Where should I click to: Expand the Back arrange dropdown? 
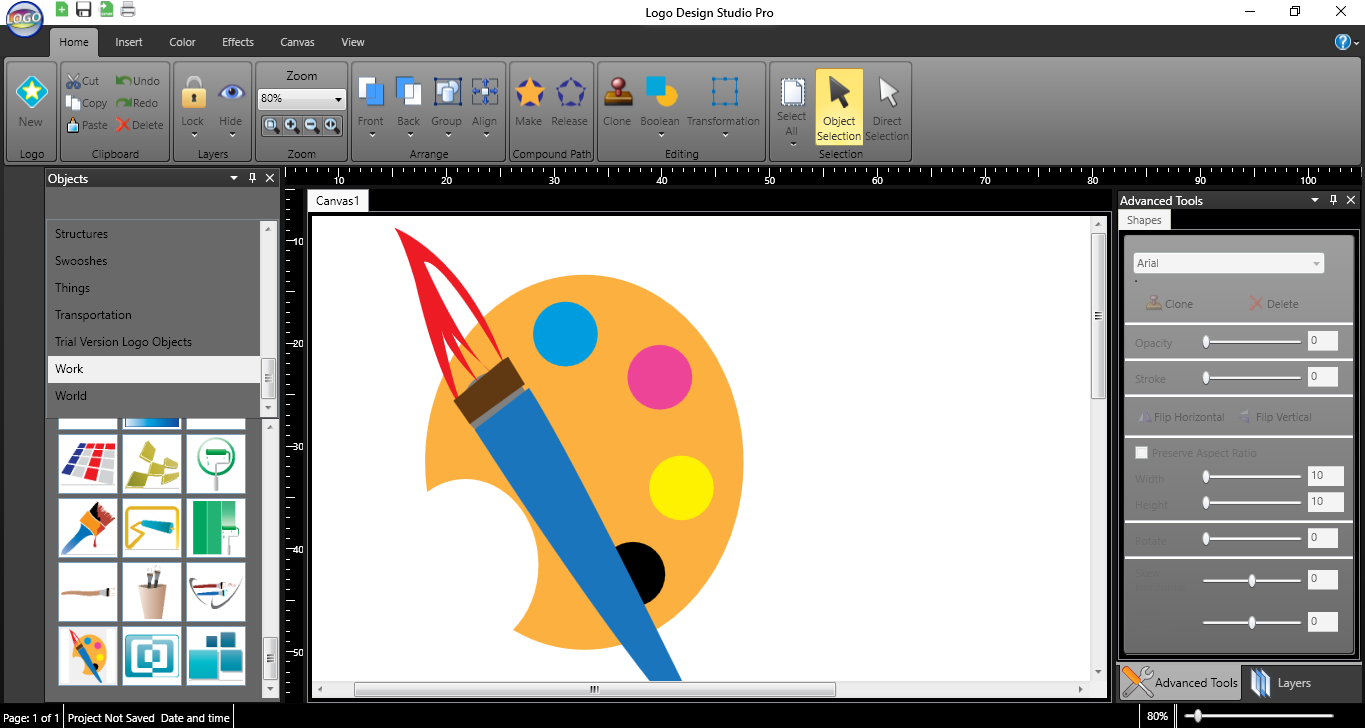[408, 135]
